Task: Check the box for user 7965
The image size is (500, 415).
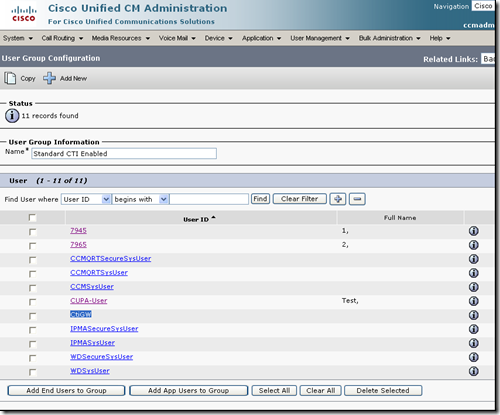Action: pyautogui.click(x=32, y=246)
